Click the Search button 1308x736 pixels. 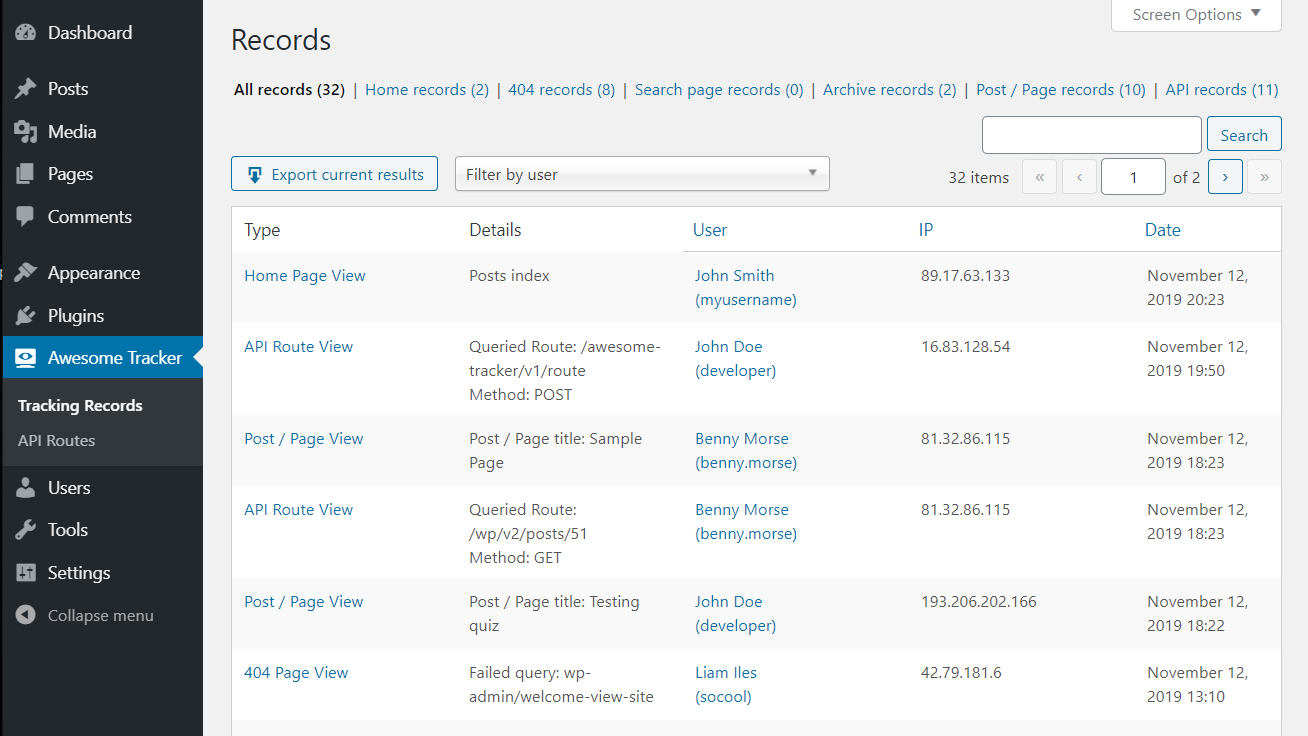[1244, 135]
